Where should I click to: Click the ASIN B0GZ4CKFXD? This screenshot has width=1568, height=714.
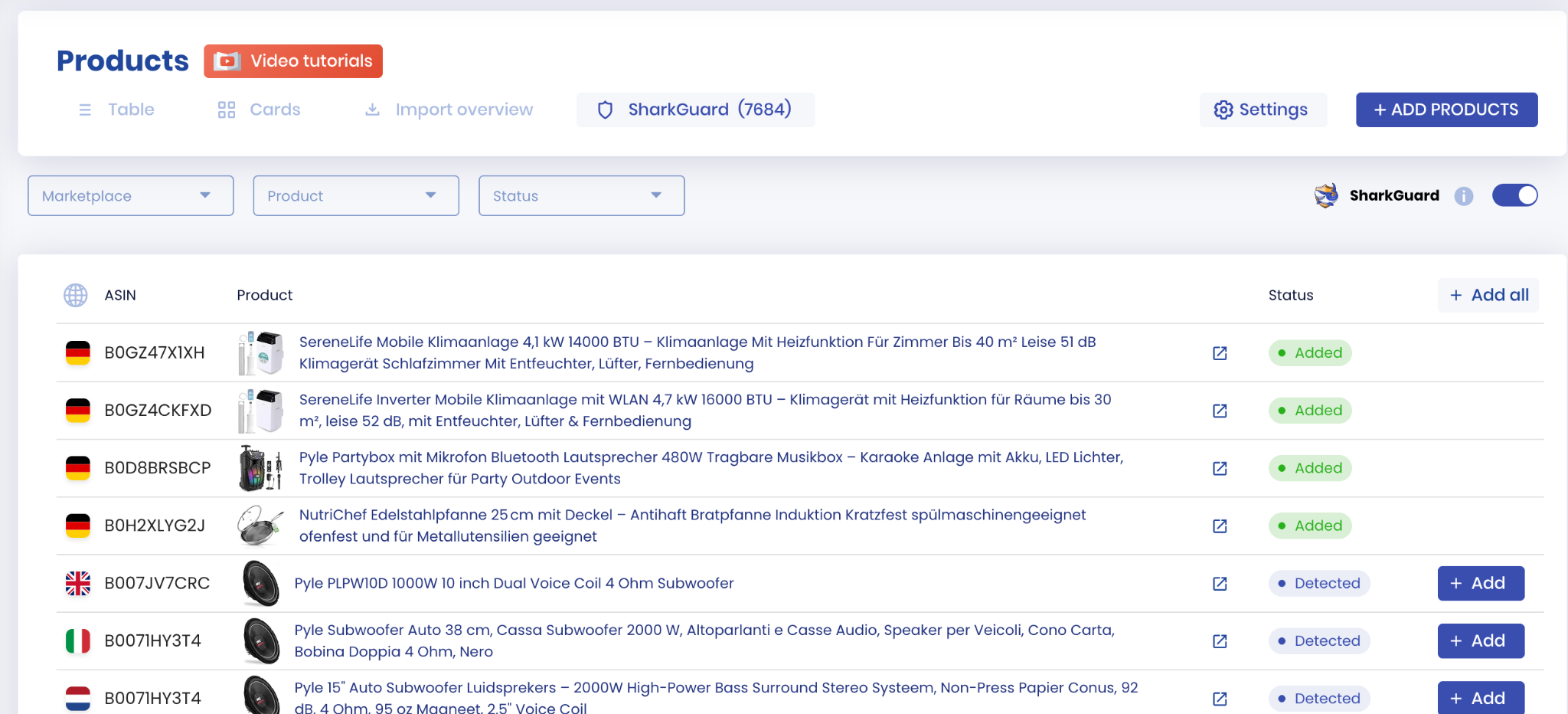(x=158, y=411)
